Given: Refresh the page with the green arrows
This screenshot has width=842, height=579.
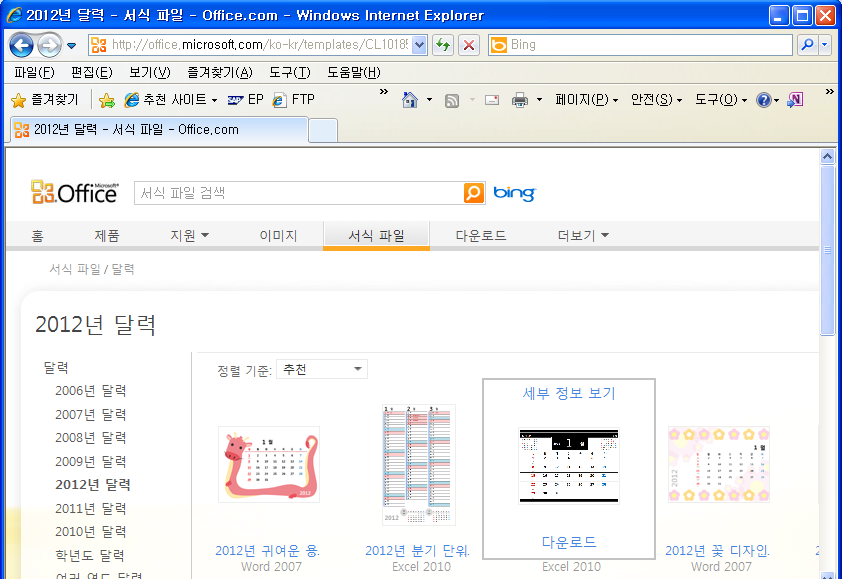Looking at the screenshot, I should pyautogui.click(x=443, y=45).
